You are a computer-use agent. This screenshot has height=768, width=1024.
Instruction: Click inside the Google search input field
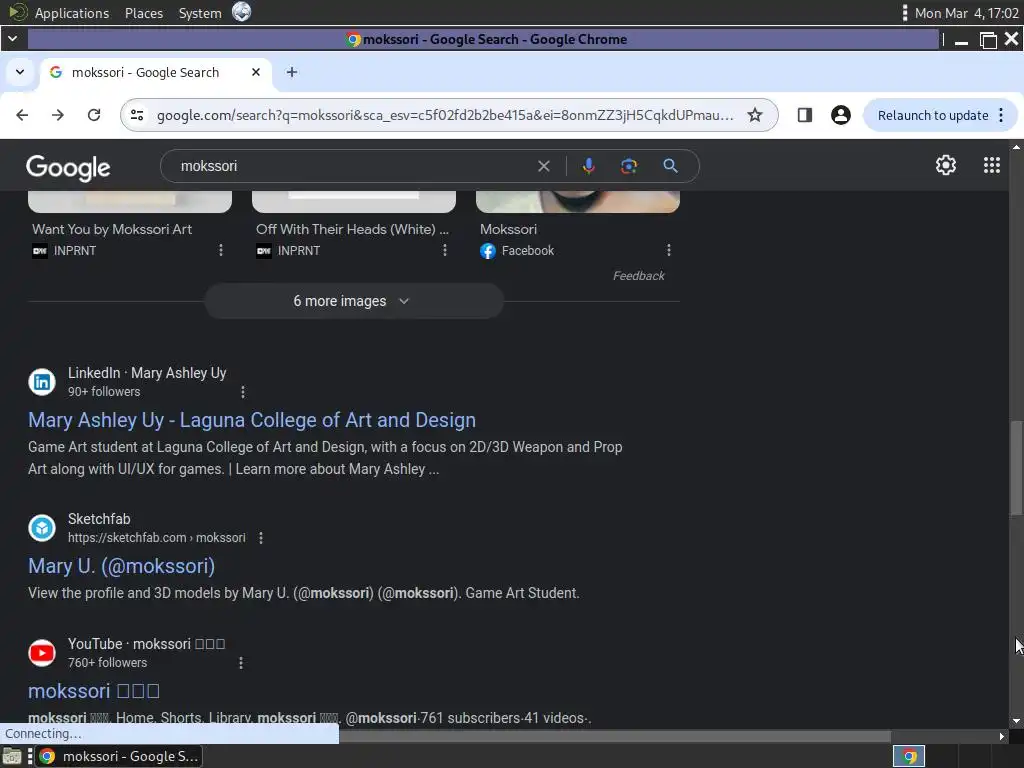click(353, 166)
